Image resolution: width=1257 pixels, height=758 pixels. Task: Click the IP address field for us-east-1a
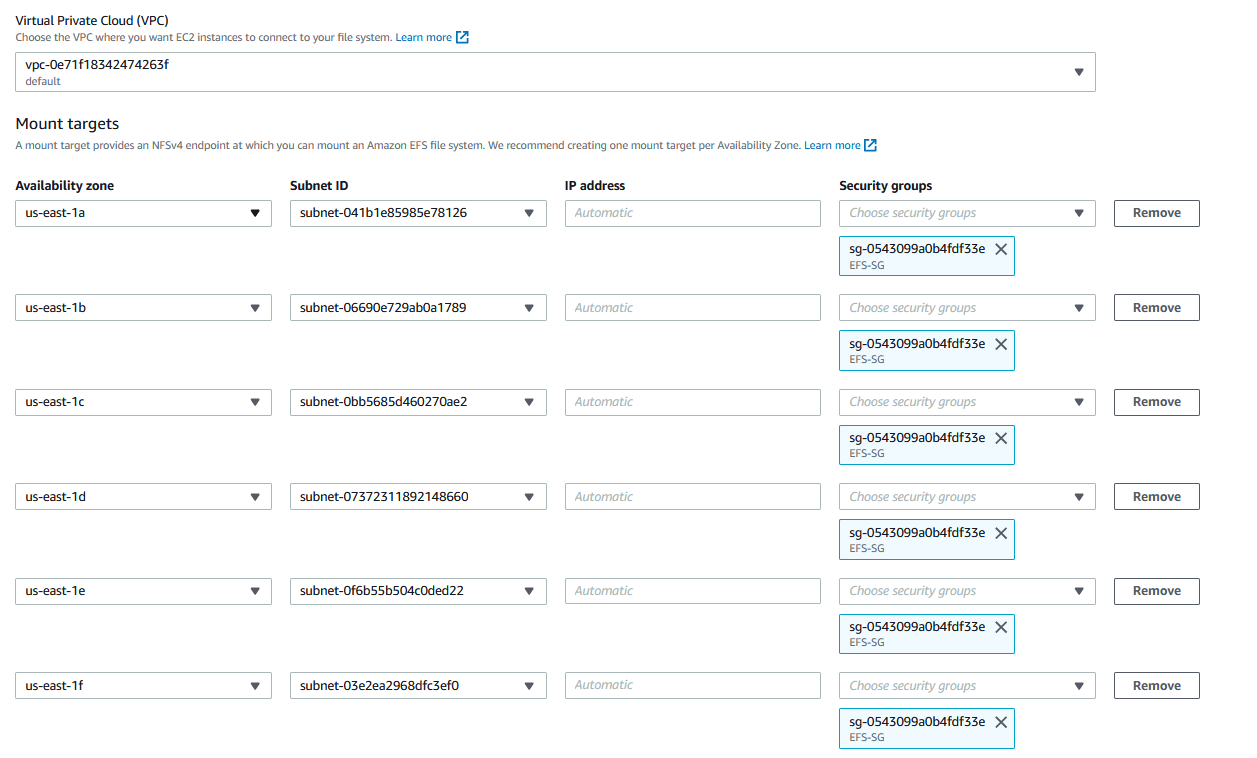pyautogui.click(x=692, y=213)
